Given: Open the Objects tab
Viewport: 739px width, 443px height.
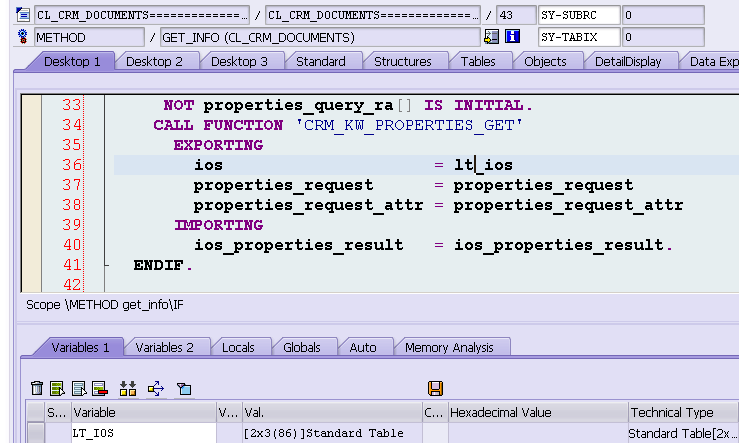Looking at the screenshot, I should coord(545,62).
